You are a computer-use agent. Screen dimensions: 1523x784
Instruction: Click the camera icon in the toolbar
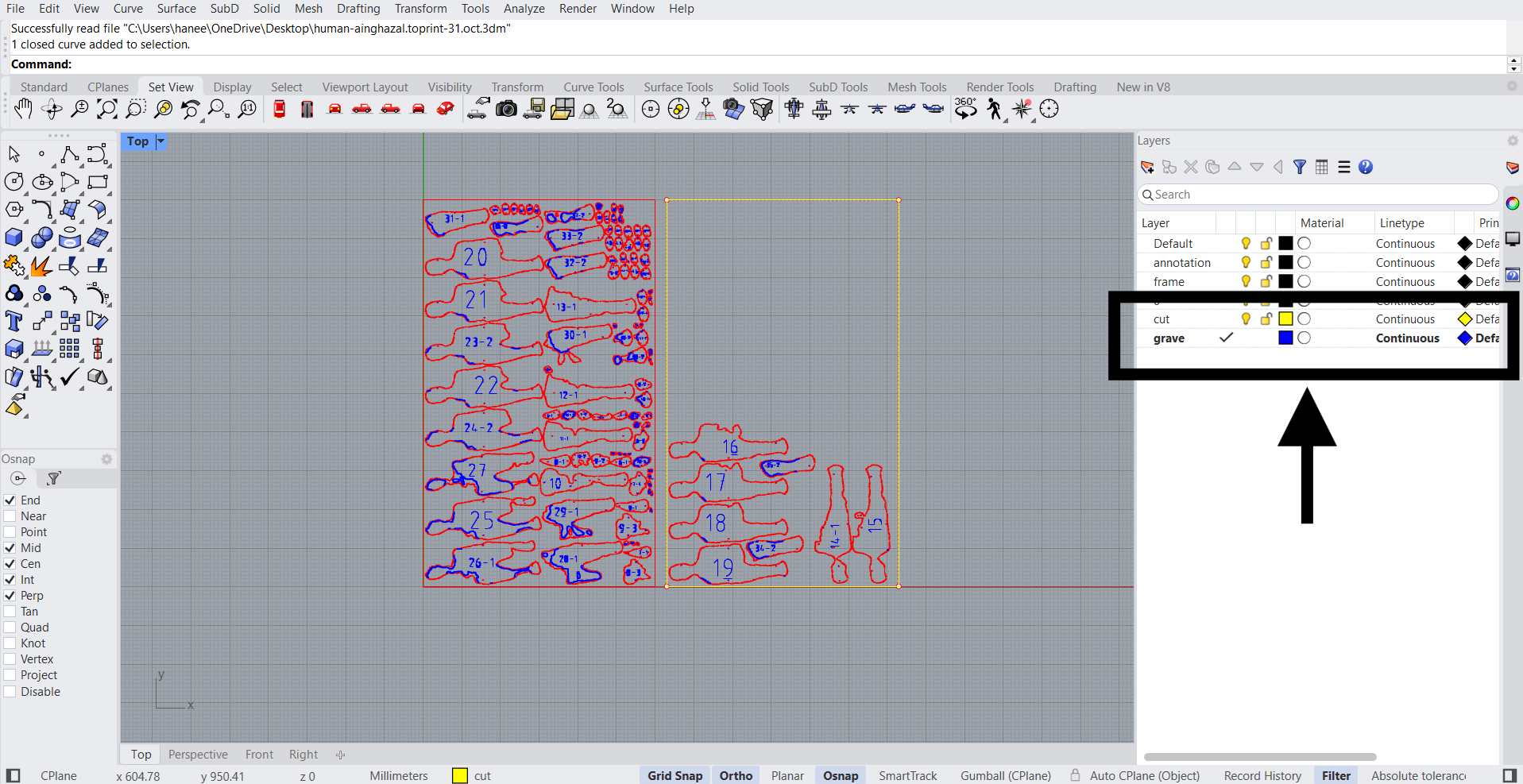coord(506,109)
